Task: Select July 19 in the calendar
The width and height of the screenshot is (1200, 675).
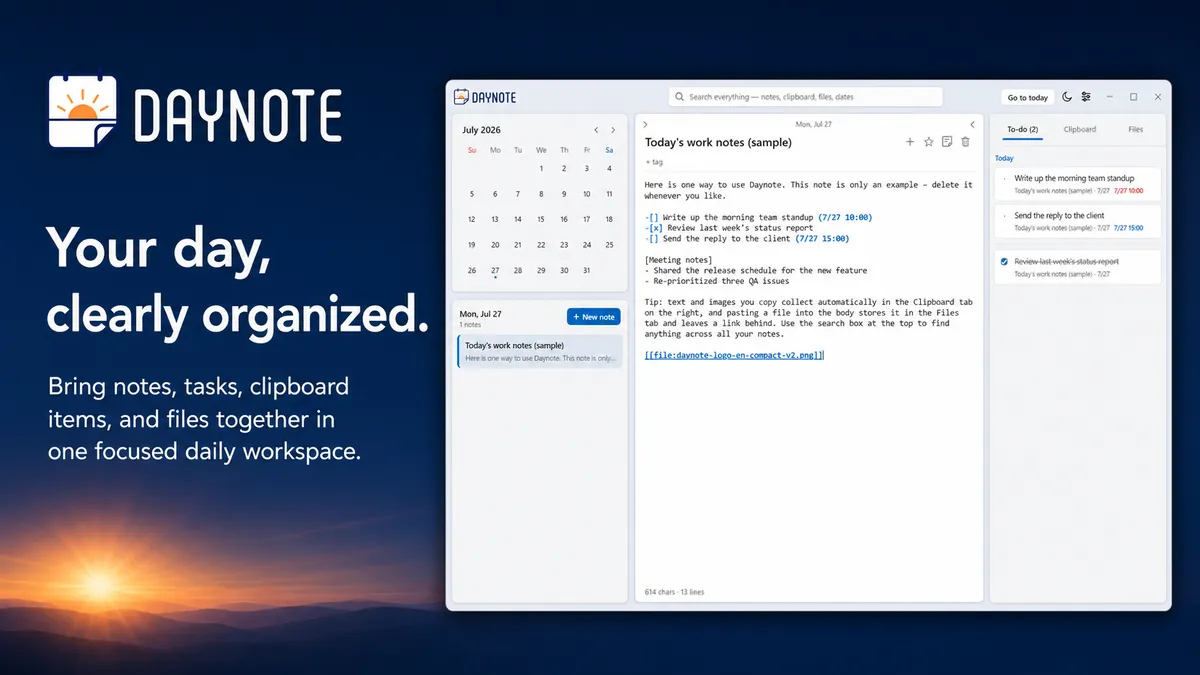Action: [x=472, y=245]
